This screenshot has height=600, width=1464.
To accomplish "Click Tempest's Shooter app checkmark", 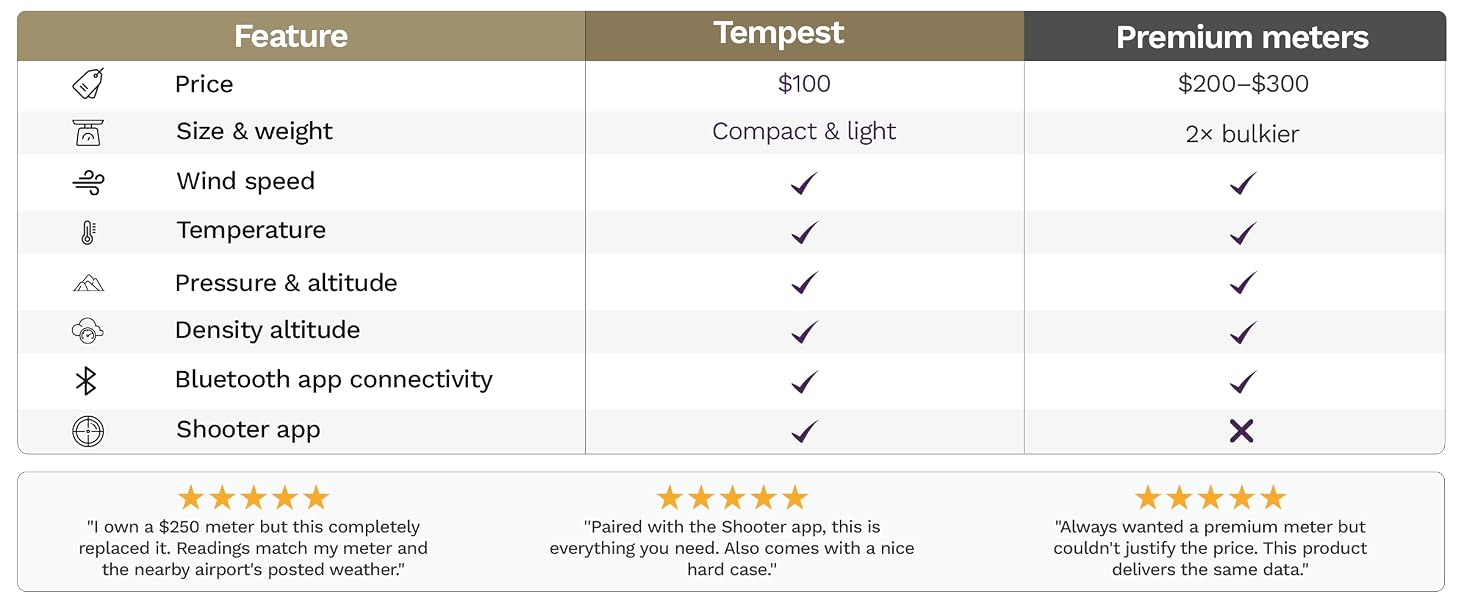I will [x=804, y=431].
